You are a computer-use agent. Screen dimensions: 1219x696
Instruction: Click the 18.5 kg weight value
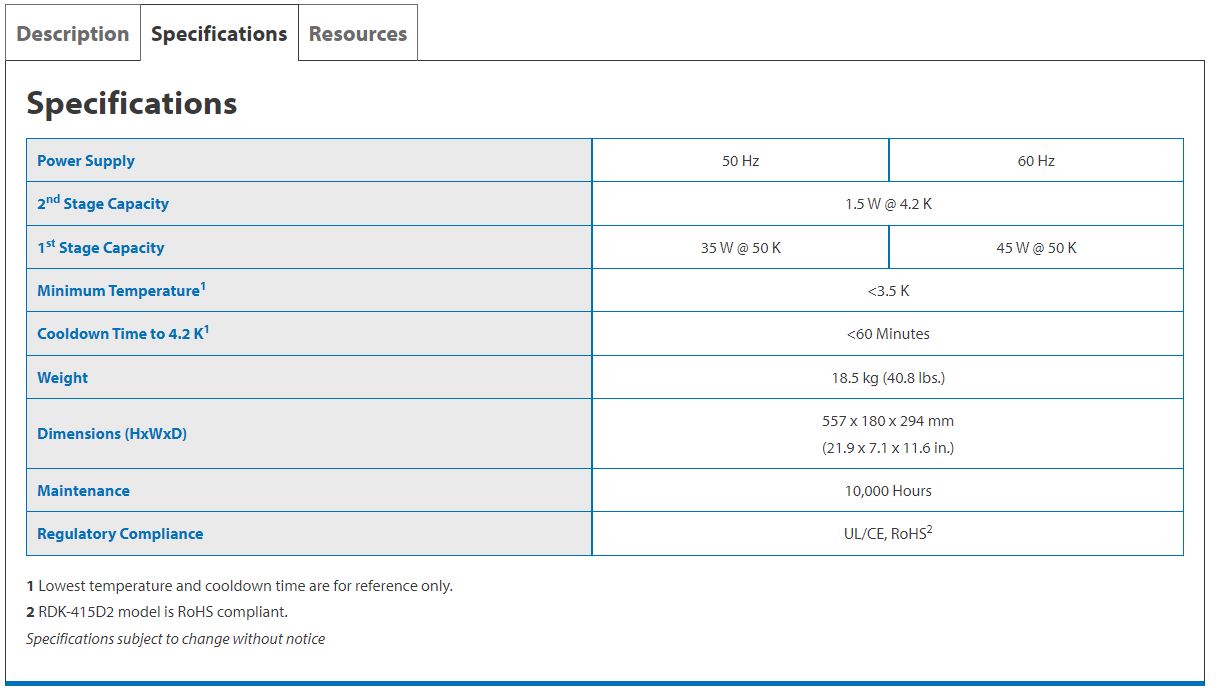pos(888,378)
